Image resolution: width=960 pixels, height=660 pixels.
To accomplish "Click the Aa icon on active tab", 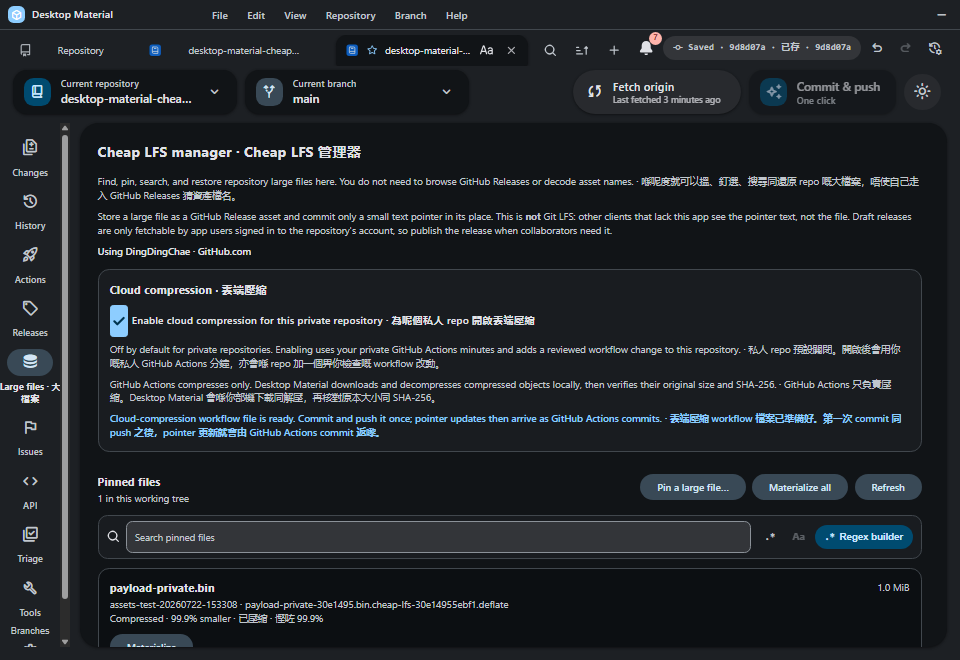I will [x=486, y=50].
